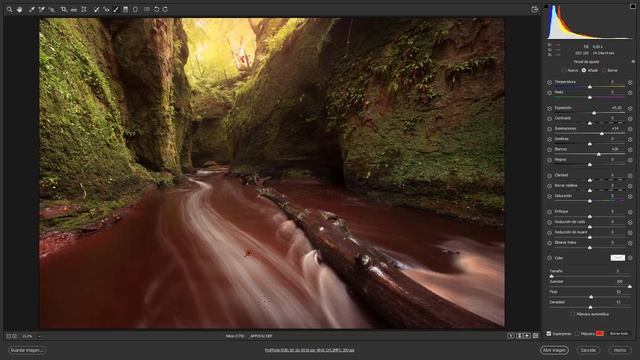Select the Transform tool
The height and width of the screenshot is (360, 640).
tap(84, 9)
